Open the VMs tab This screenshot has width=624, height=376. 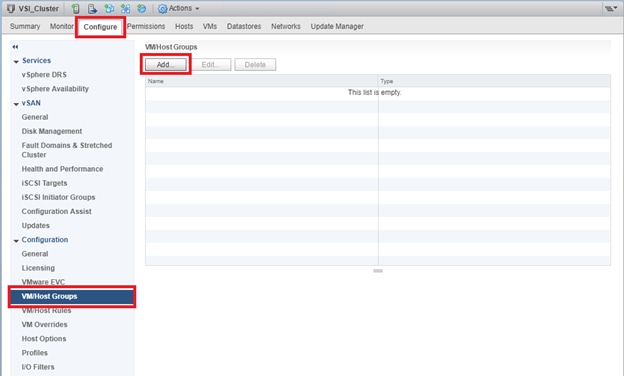(x=210, y=26)
